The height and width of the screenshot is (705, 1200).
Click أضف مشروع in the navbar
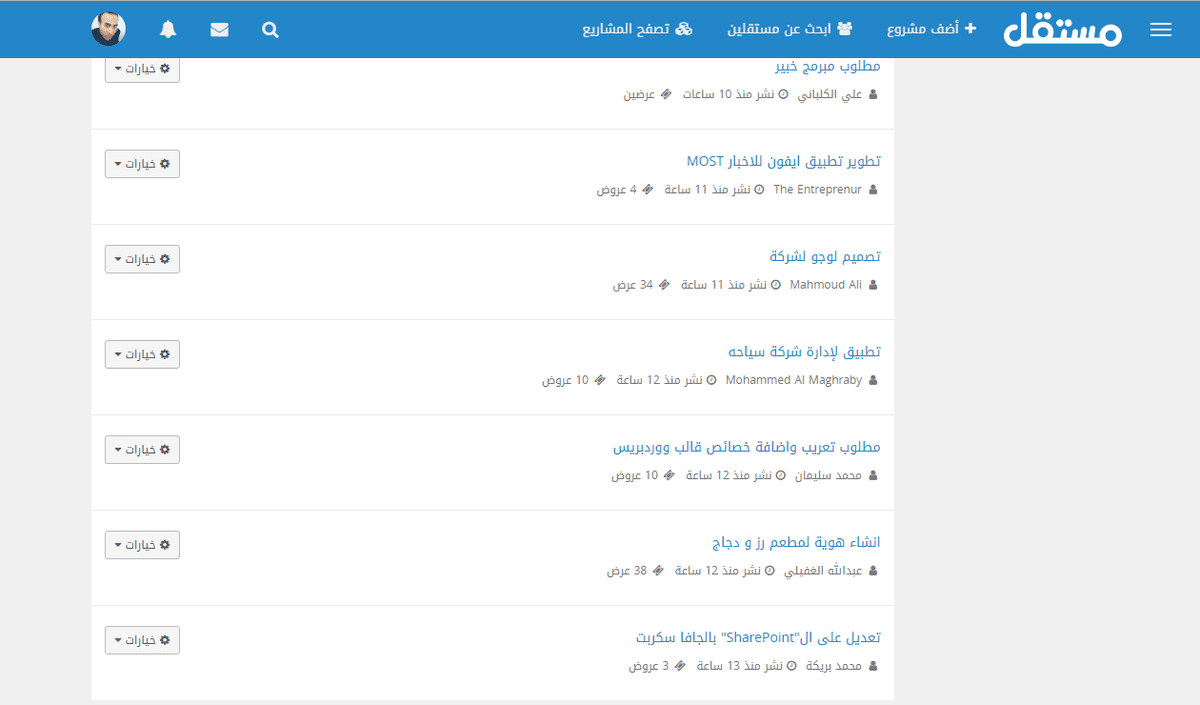[x=931, y=29]
